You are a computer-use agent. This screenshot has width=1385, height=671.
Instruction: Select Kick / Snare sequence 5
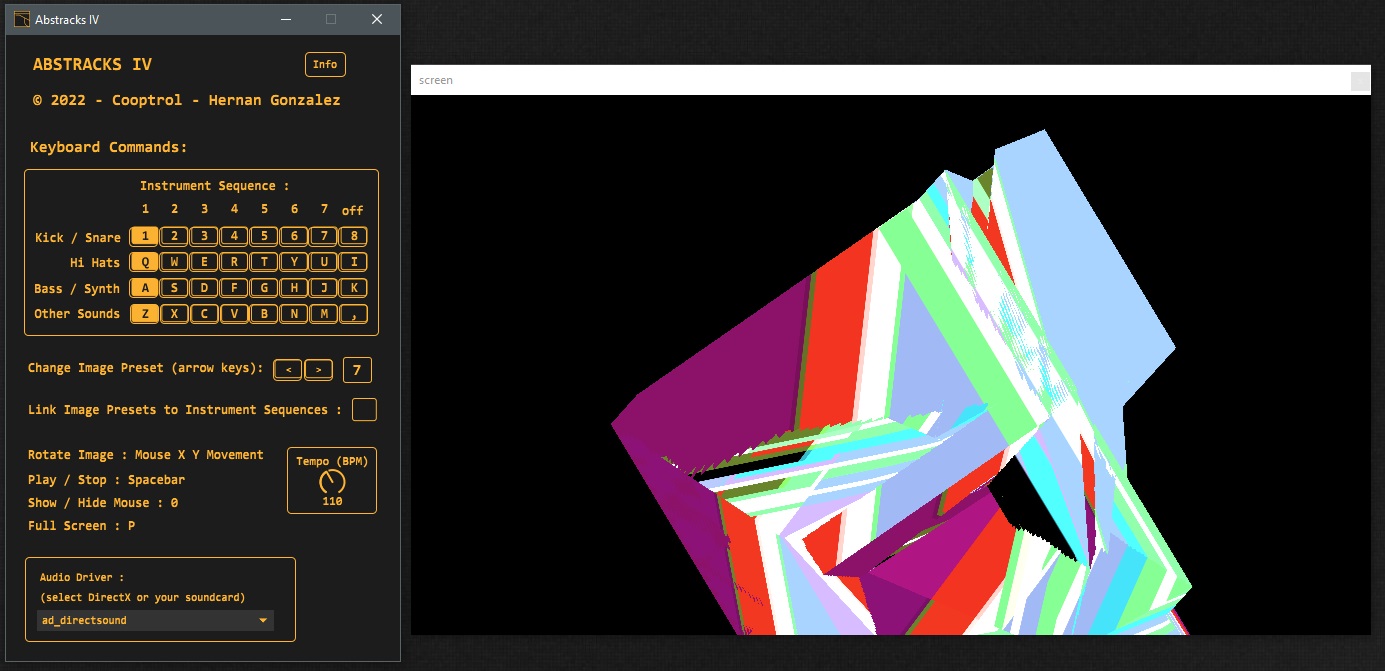point(264,237)
